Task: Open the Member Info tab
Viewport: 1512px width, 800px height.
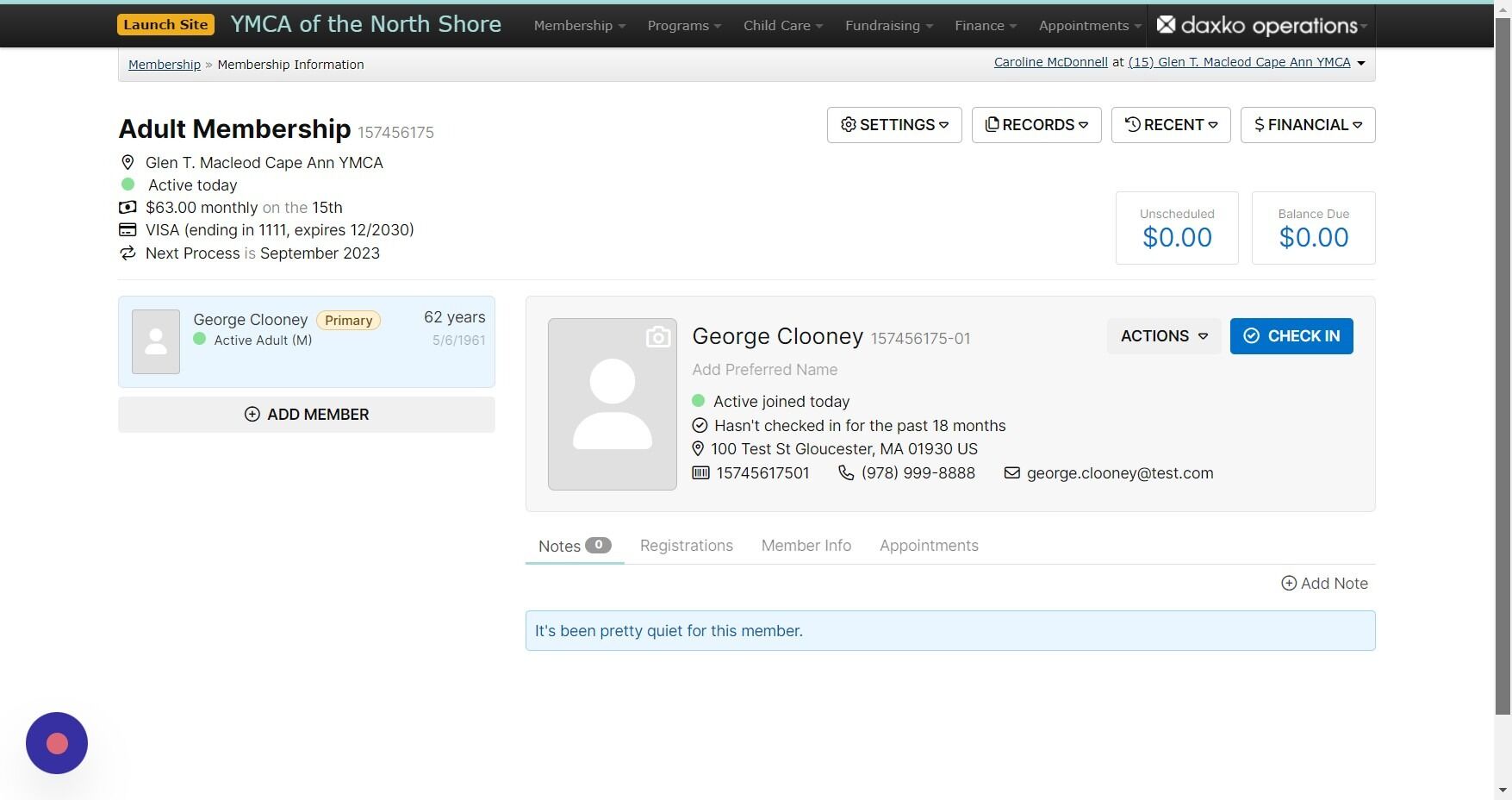Action: [806, 545]
